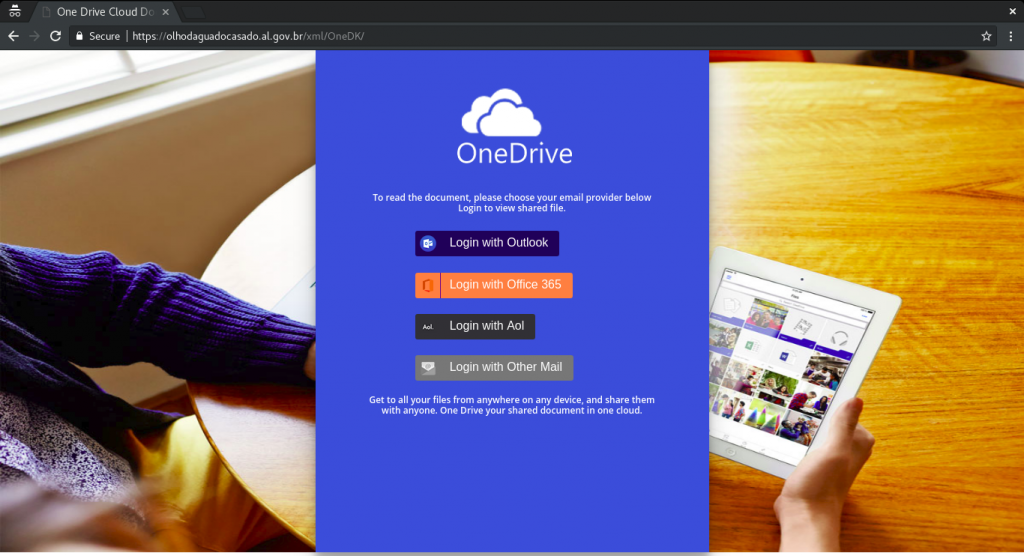
Task: Click the OneDrive title text
Action: tap(515, 154)
